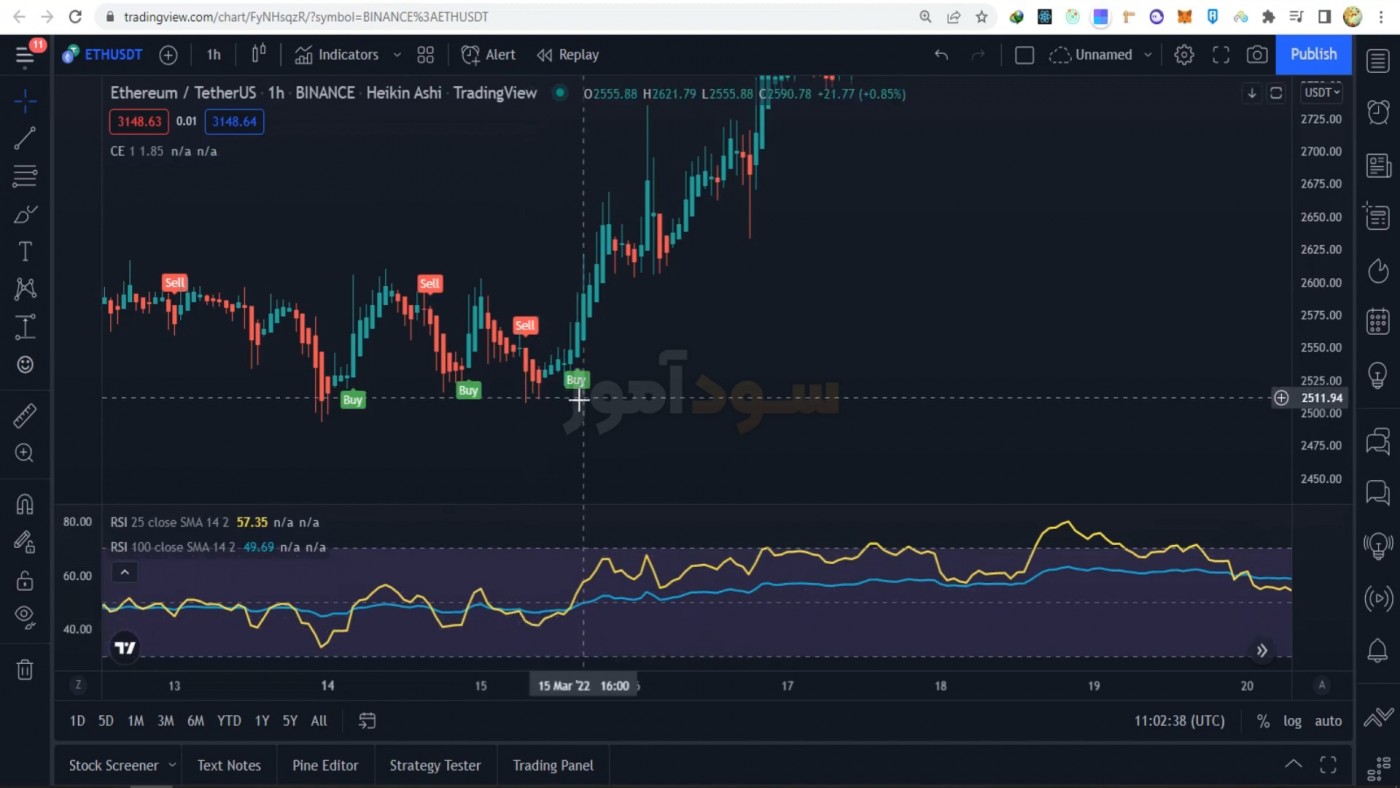Image resolution: width=1400 pixels, height=788 pixels.
Task: Select the ruler measure tool
Action: pos(25,415)
